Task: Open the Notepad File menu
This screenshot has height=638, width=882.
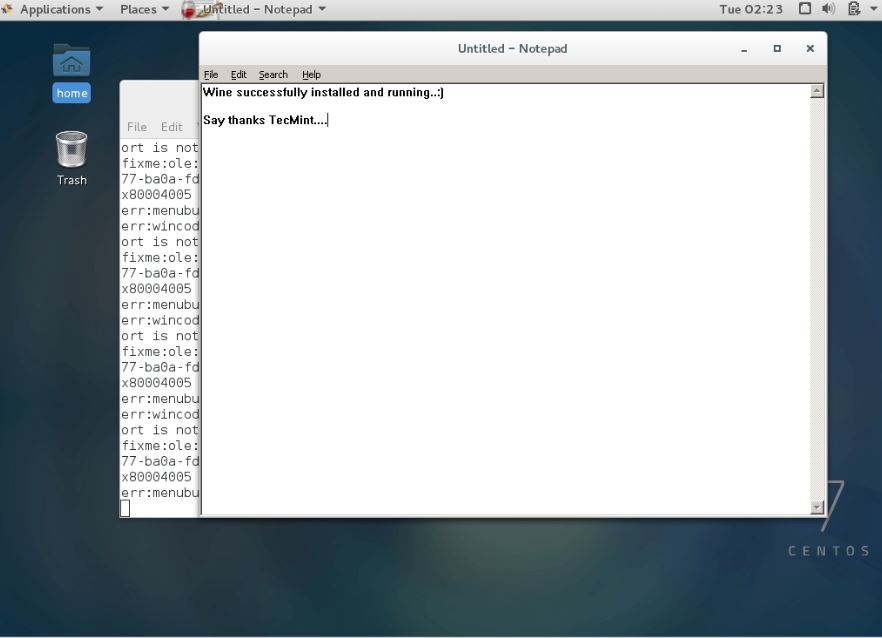Action: coord(211,75)
